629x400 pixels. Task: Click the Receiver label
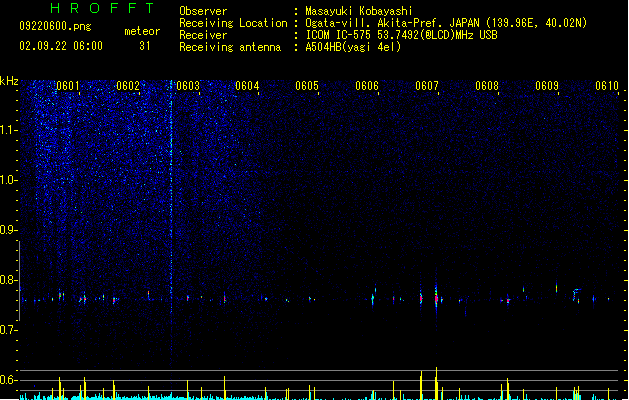pyautogui.click(x=203, y=35)
